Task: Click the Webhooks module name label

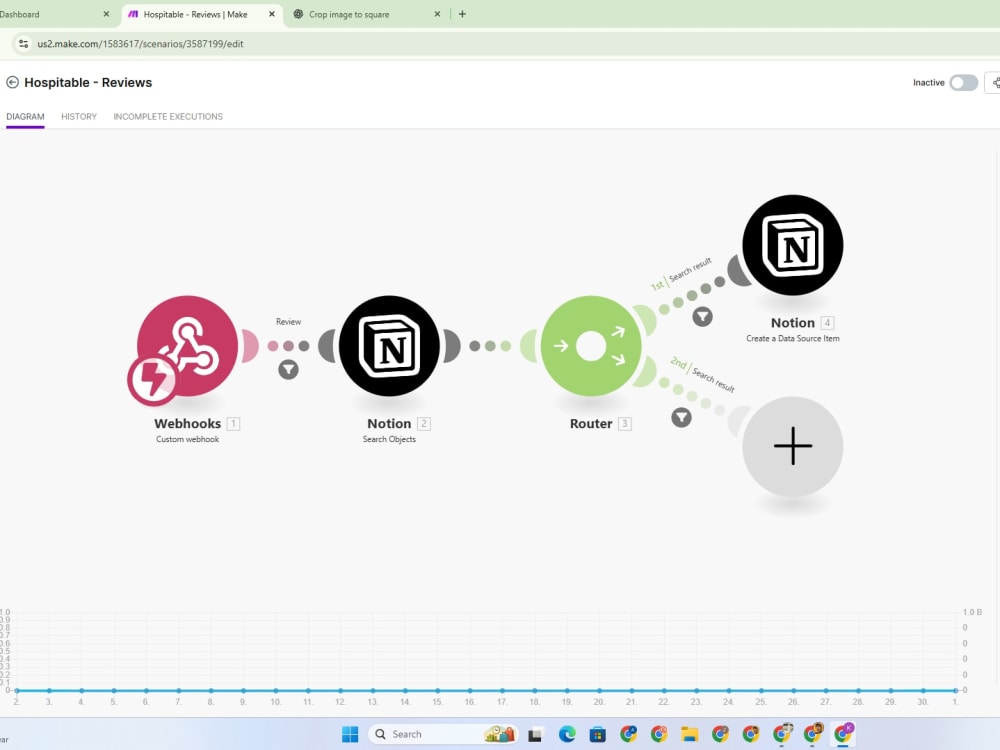Action: click(188, 423)
